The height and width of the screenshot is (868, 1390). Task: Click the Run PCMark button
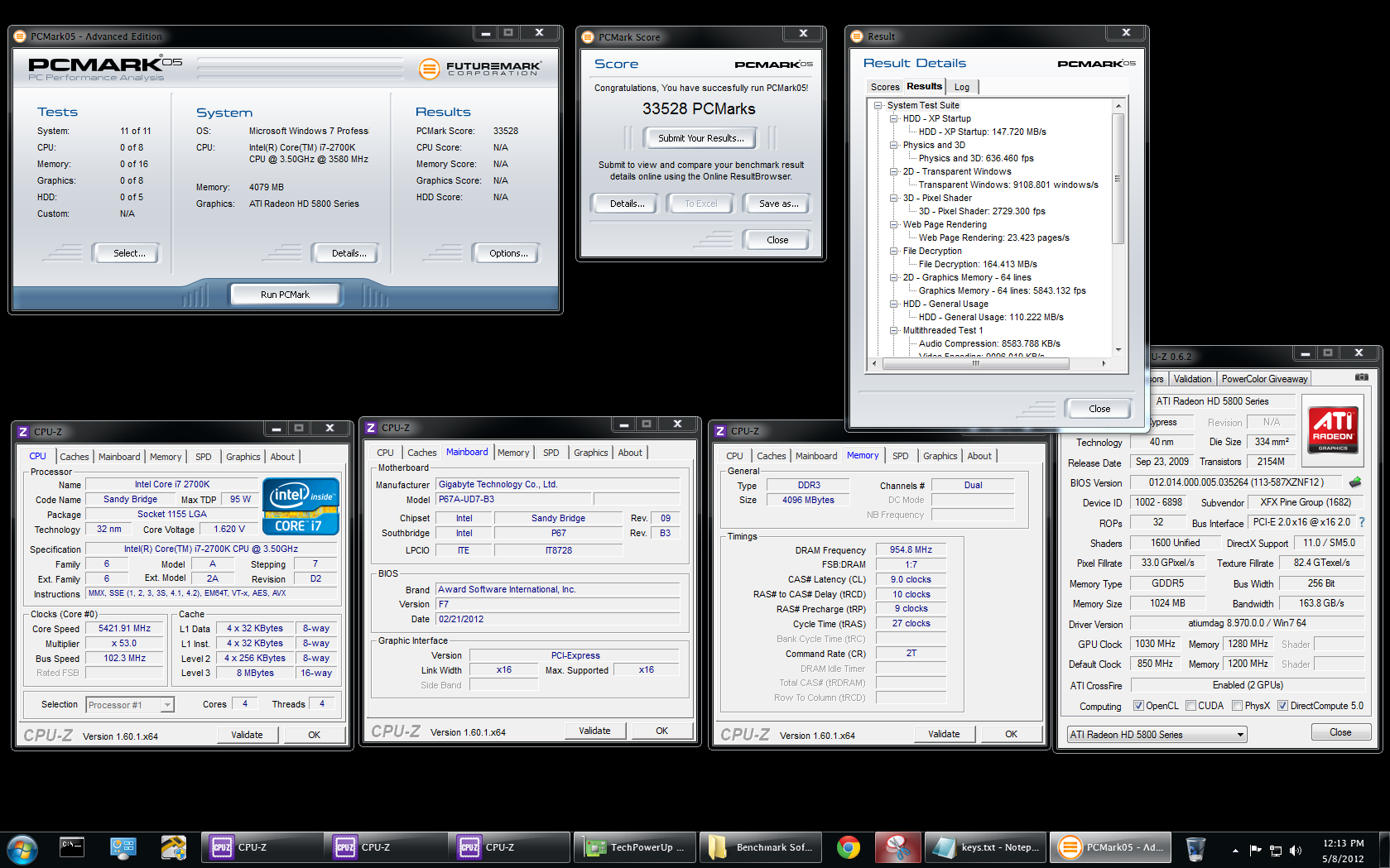[x=285, y=295]
